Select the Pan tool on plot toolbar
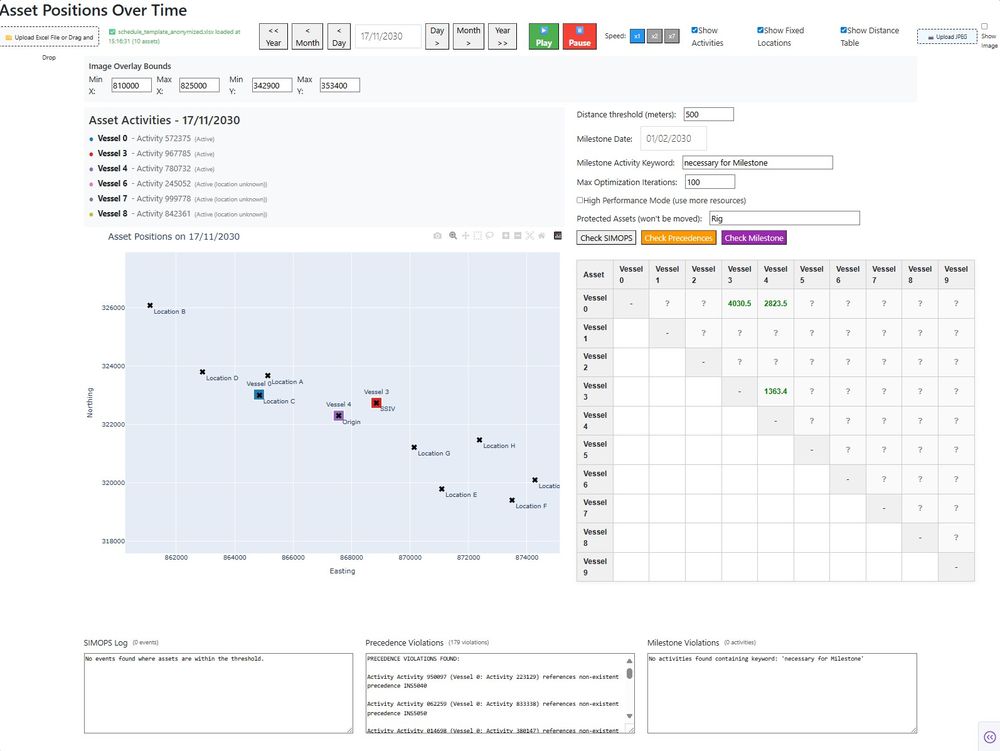The image size is (1000, 751). tap(466, 236)
